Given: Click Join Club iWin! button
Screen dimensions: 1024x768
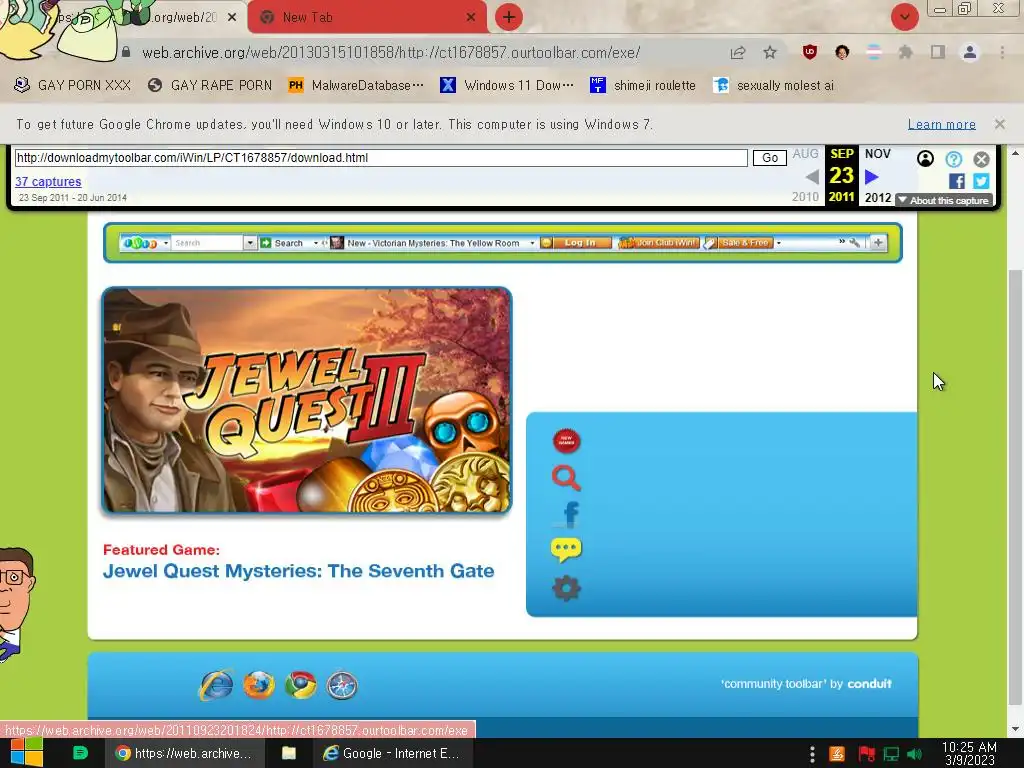Looking at the screenshot, I should pyautogui.click(x=658, y=243).
